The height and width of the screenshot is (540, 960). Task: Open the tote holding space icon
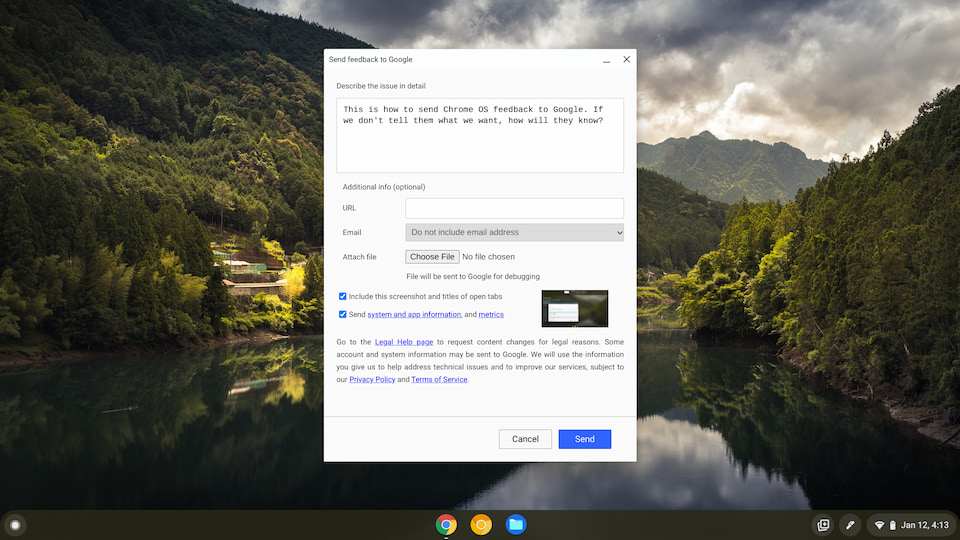point(823,525)
